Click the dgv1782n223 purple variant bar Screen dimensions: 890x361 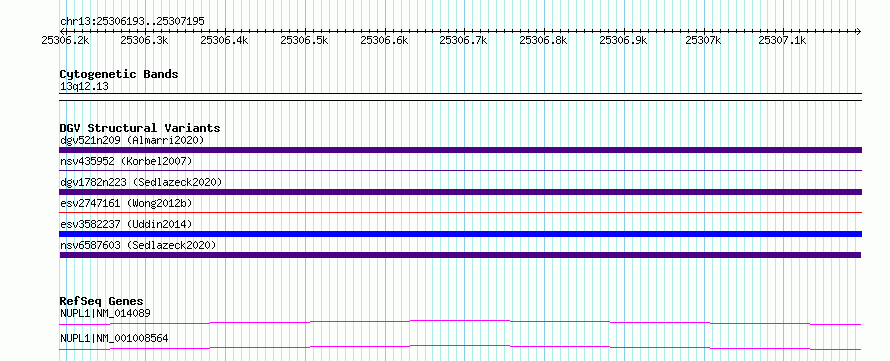[x=460, y=192]
